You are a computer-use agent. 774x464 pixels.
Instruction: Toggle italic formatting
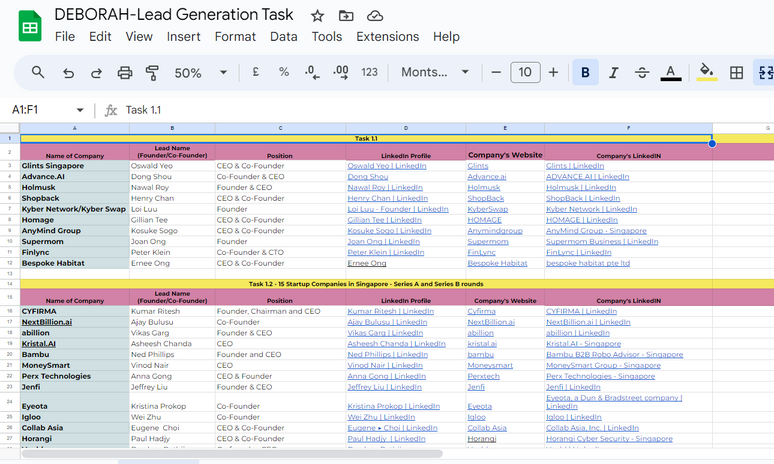(x=614, y=73)
